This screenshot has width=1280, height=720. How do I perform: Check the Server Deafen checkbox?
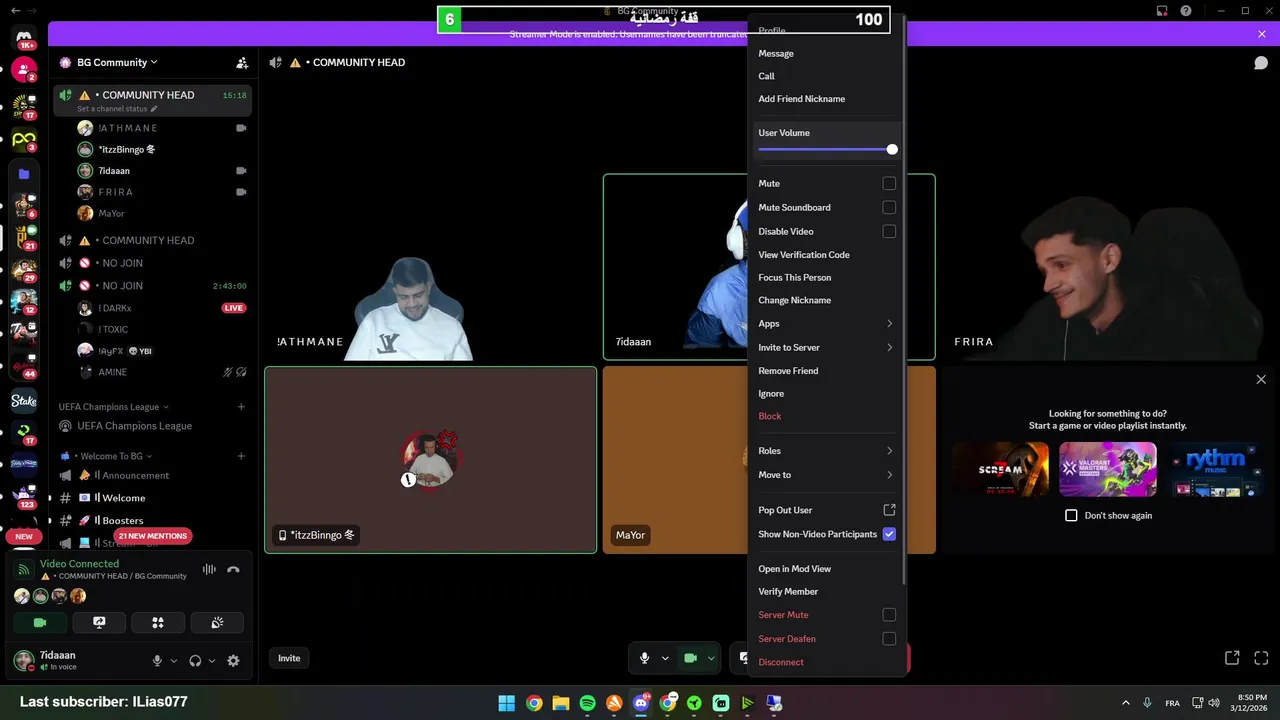(889, 638)
